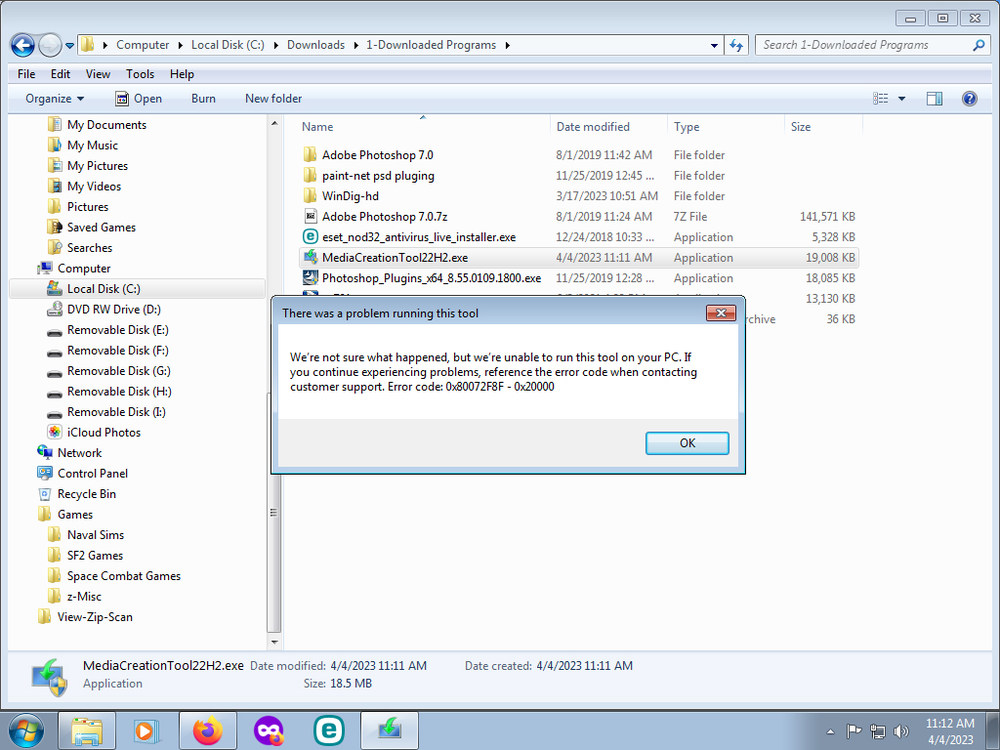Screen dimensions: 1000x750
Task: Select the MediaCreationTool22H2.exe icon
Action: point(310,257)
